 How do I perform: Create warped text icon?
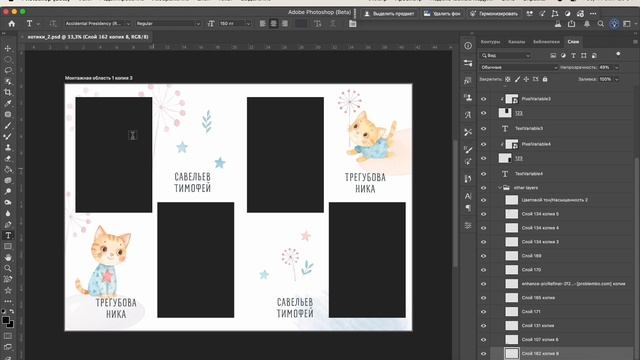318,24
